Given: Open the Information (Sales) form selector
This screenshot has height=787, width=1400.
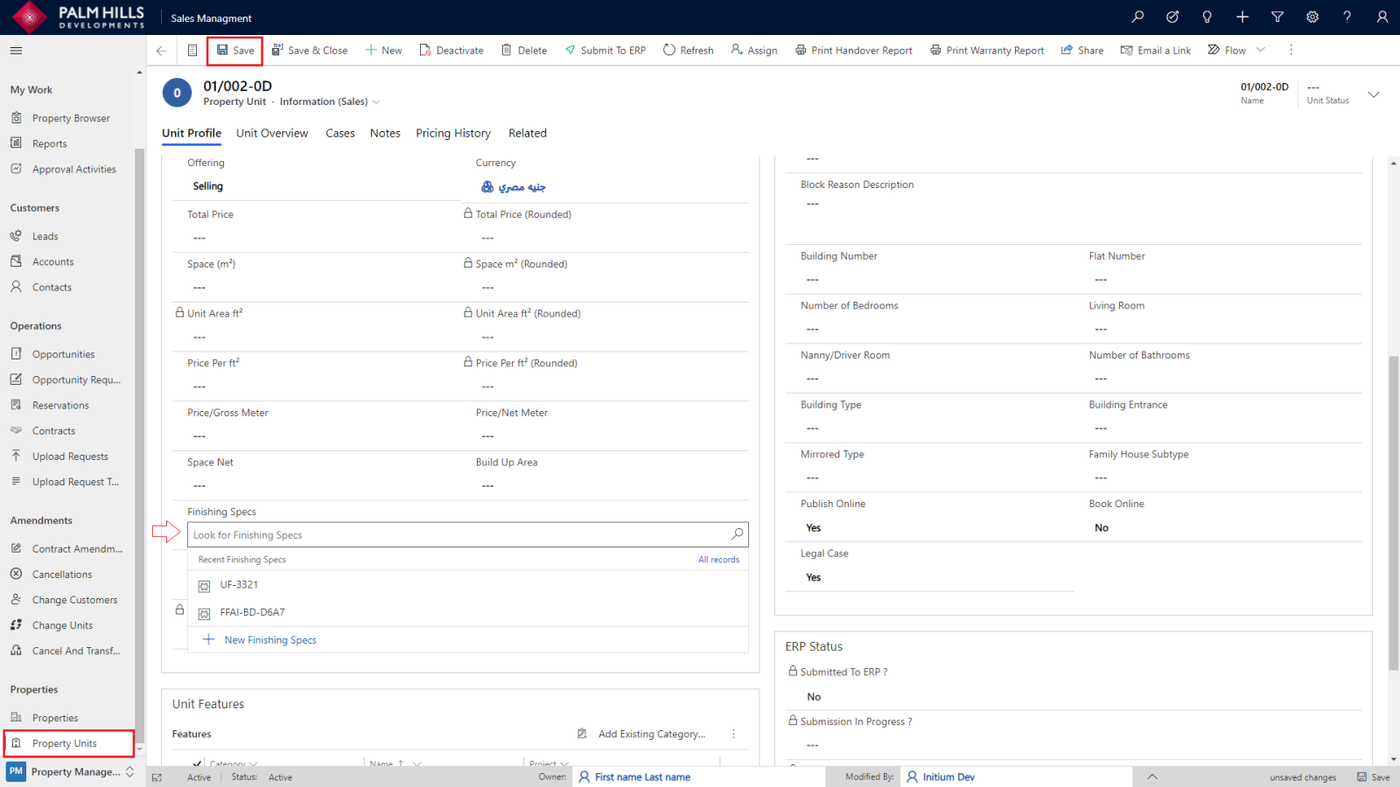Looking at the screenshot, I should coord(330,102).
